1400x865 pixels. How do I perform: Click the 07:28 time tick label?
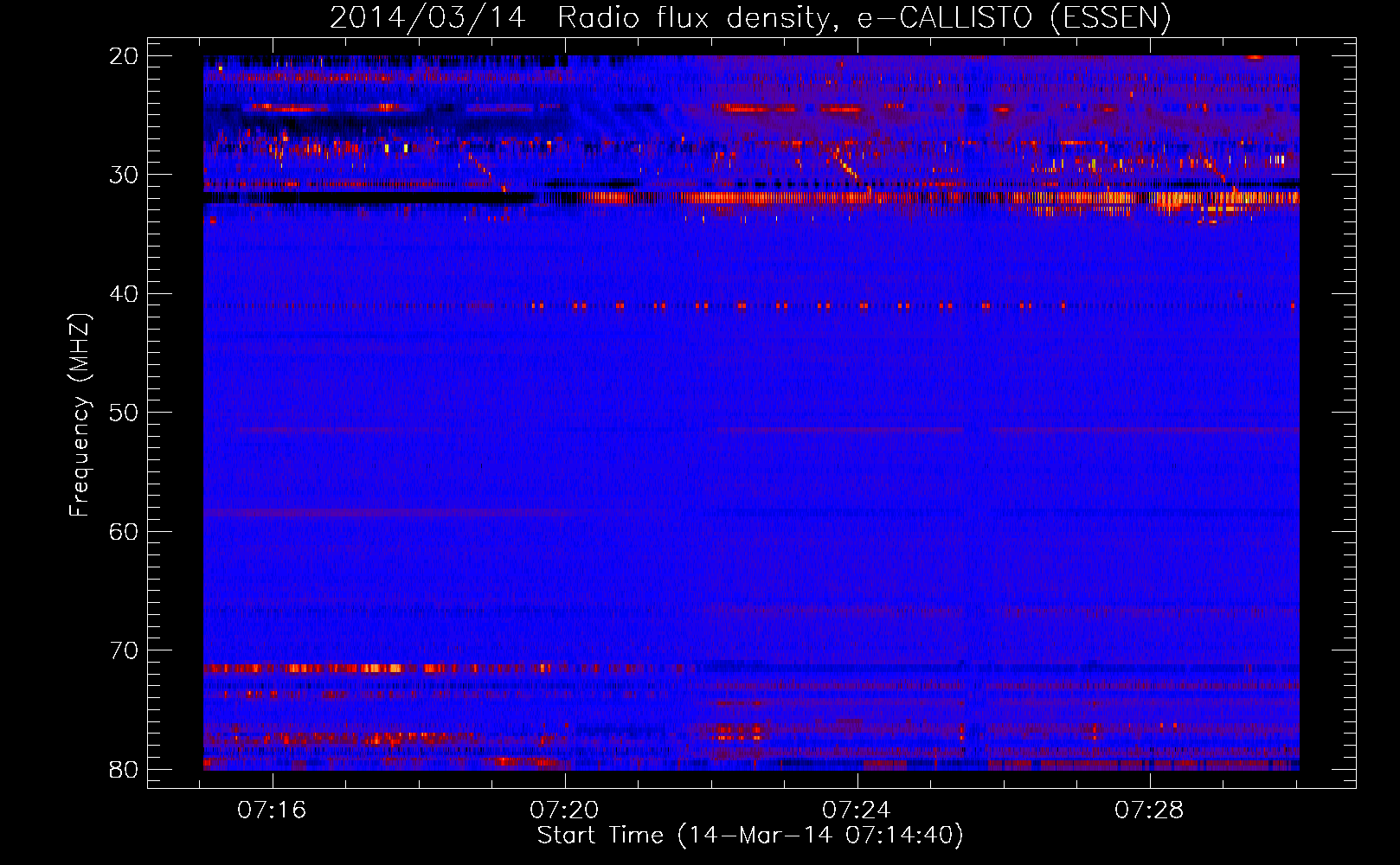click(x=1149, y=811)
